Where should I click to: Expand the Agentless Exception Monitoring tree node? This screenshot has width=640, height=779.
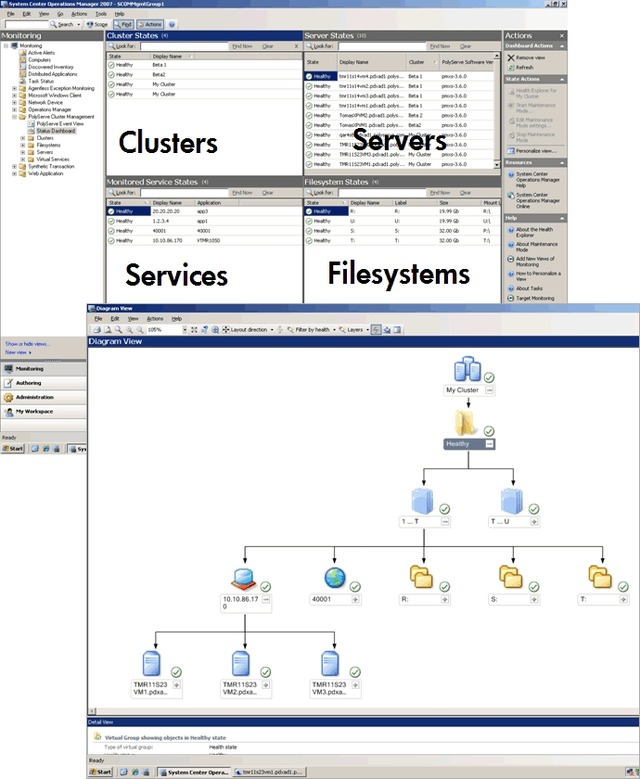(x=14, y=88)
